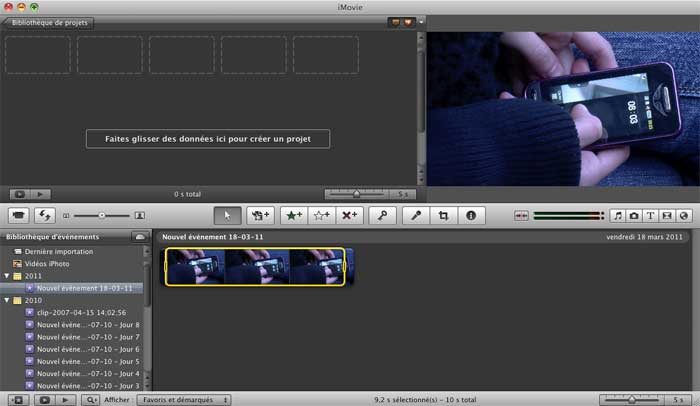The height and width of the screenshot is (406, 700).
Task: Click the 'Bibliothèque d'événements' header
Action: (52, 237)
